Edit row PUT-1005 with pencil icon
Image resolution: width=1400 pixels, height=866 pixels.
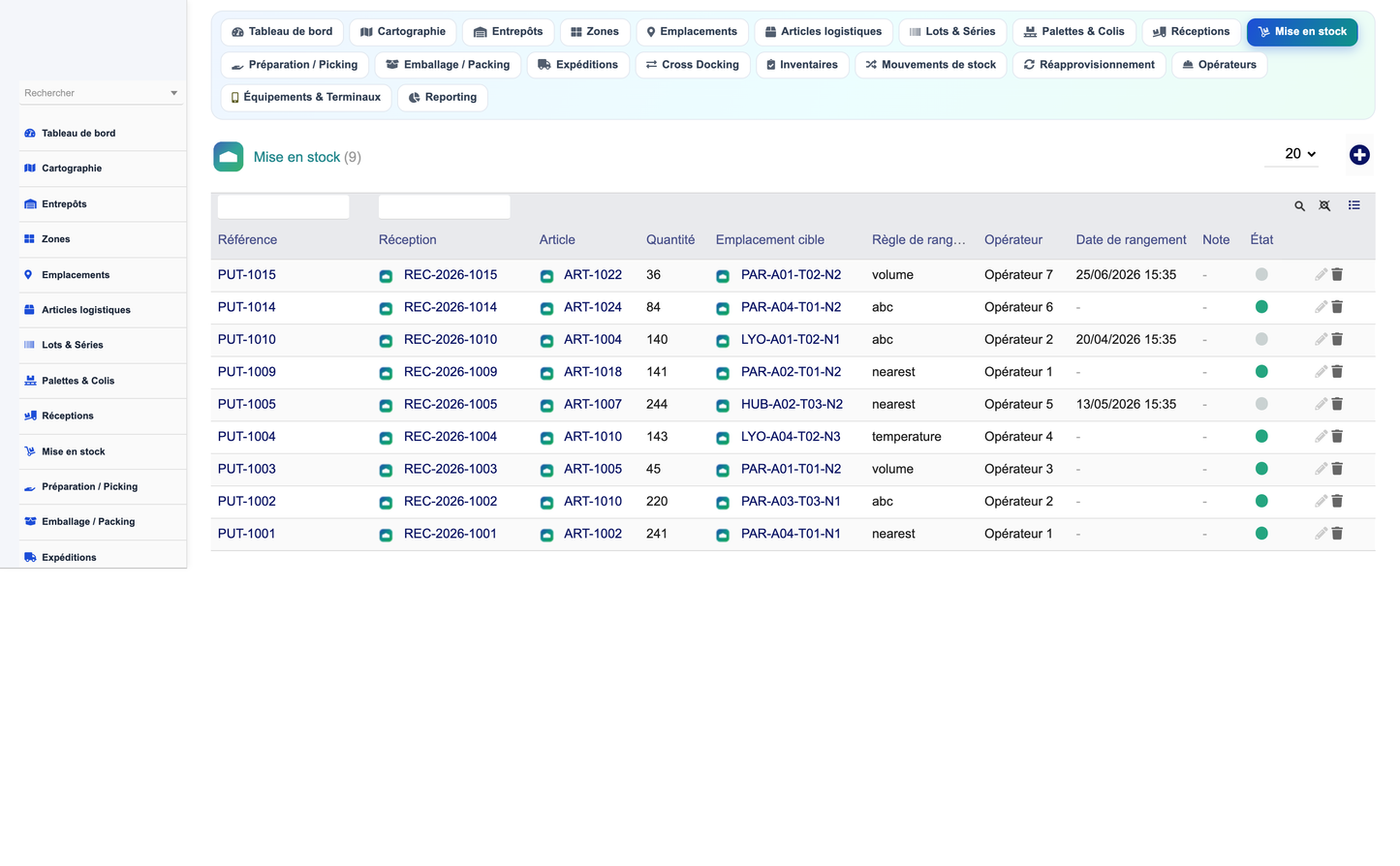[1321, 404]
